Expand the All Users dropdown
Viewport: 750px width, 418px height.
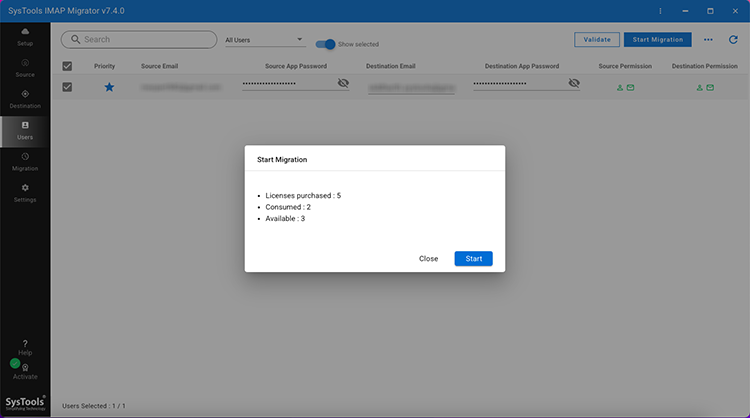(265, 40)
